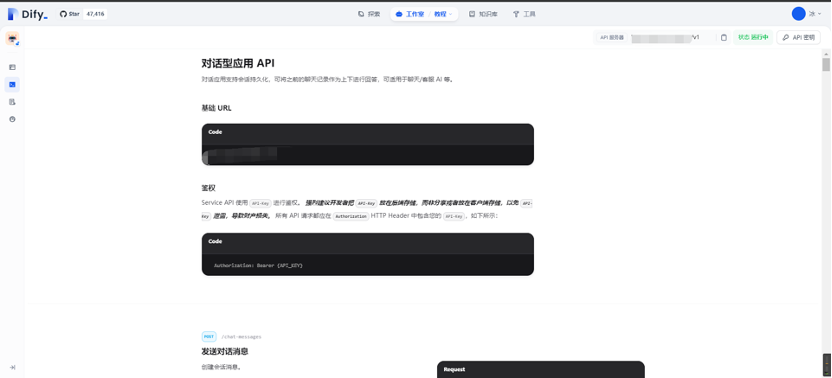Screen dimensions: 832x378
Task: Go to the 工作室 tab
Action: pos(410,14)
